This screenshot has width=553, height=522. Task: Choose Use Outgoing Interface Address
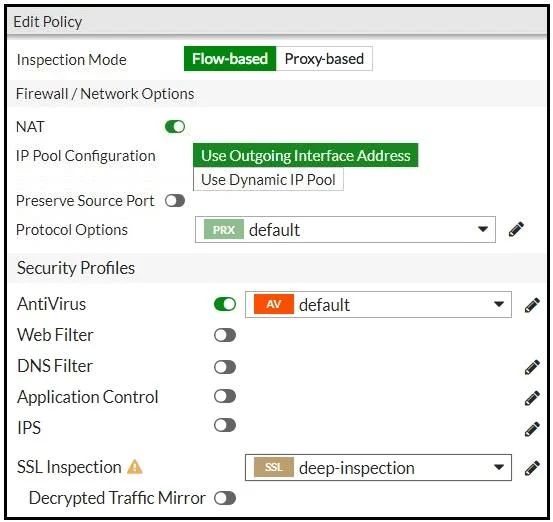click(x=305, y=156)
